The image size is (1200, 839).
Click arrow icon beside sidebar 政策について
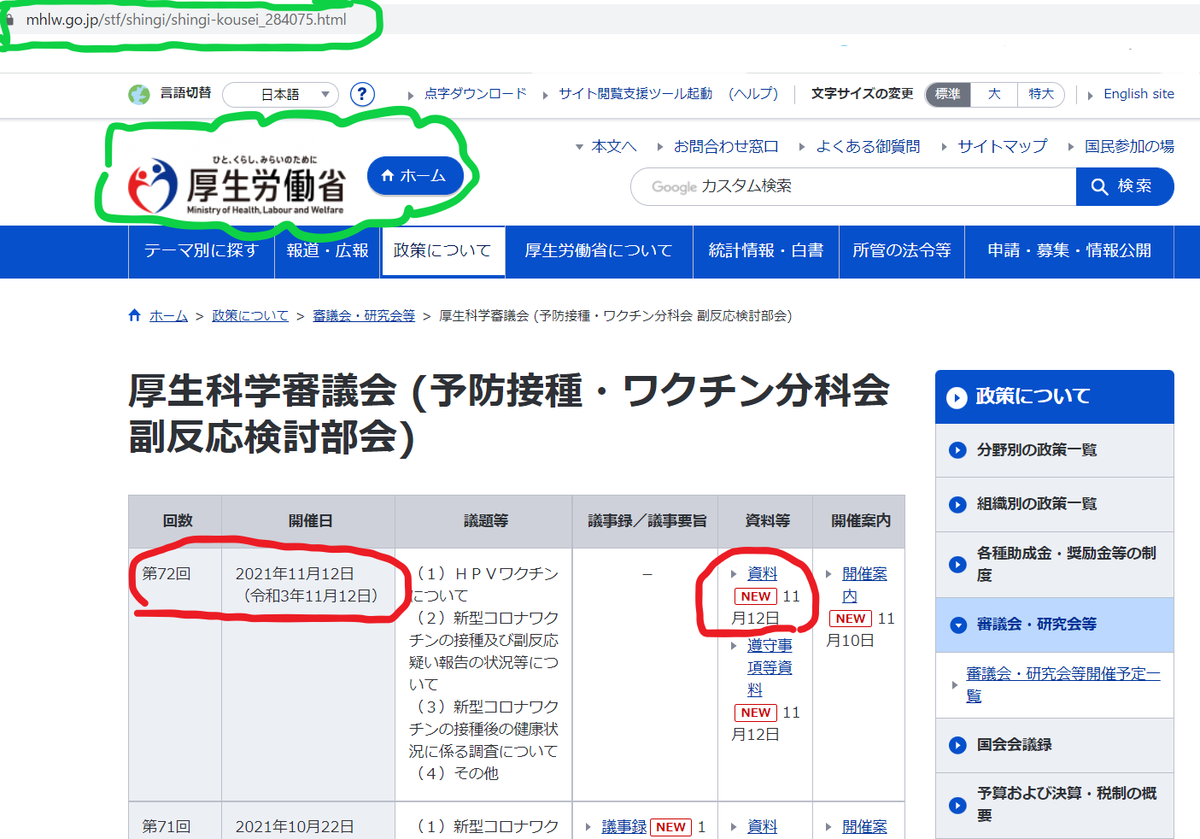tap(957, 396)
